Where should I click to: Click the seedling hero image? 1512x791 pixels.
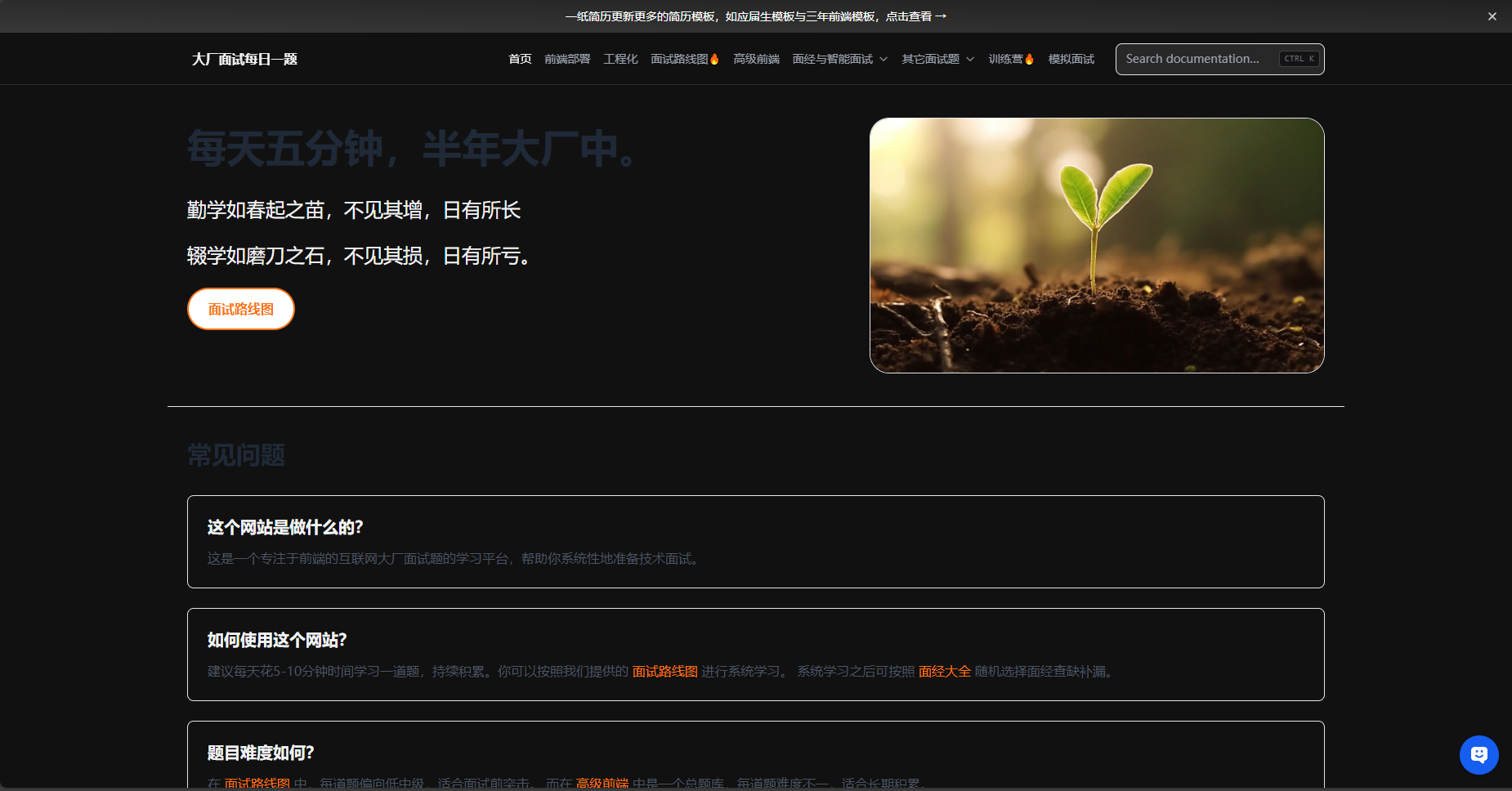tap(1096, 245)
